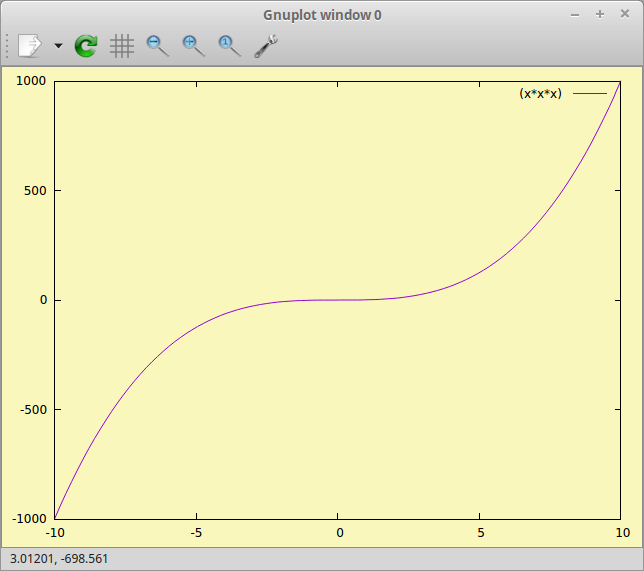Click the x-axis tick label -5
This screenshot has height=571, width=644.
tap(196, 532)
